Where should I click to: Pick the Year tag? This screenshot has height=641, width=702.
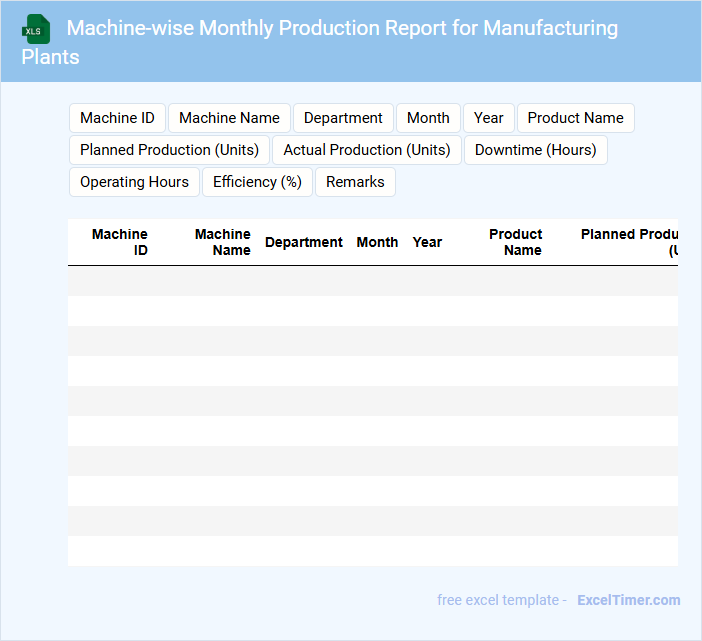coord(488,118)
